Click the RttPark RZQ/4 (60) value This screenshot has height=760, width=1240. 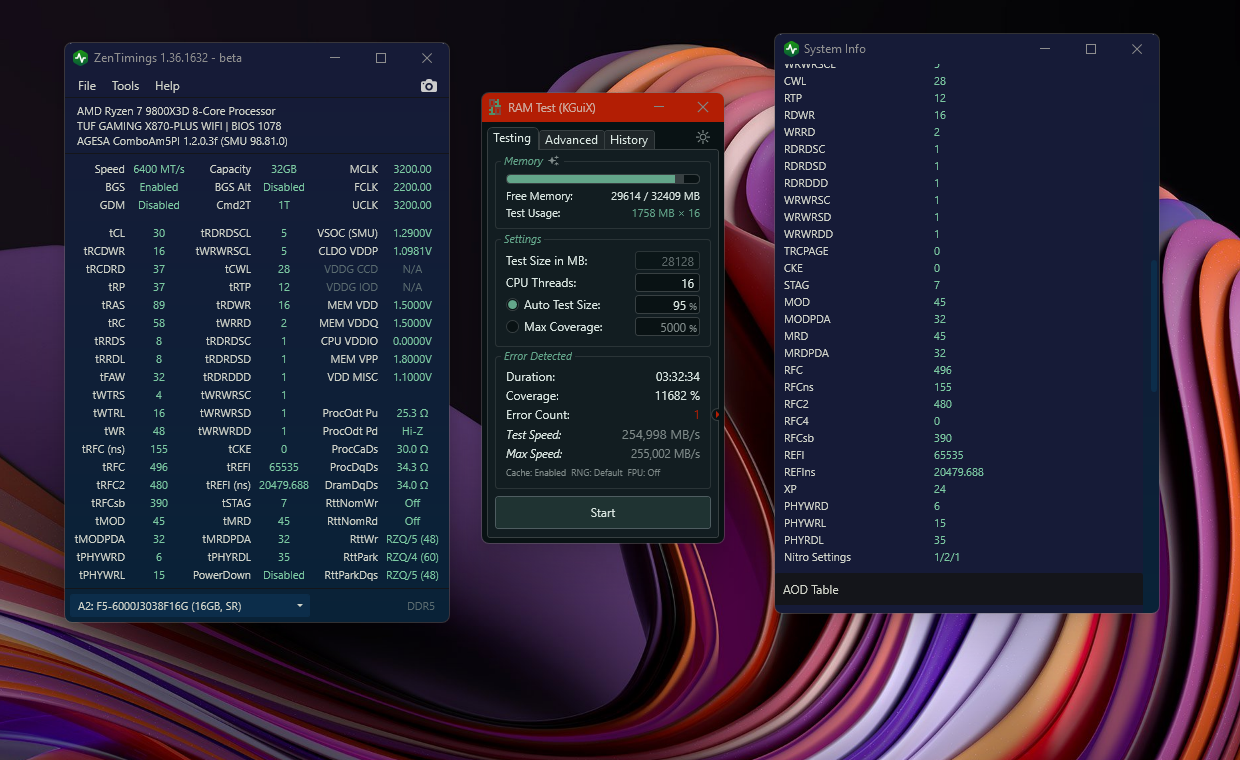[x=412, y=557]
